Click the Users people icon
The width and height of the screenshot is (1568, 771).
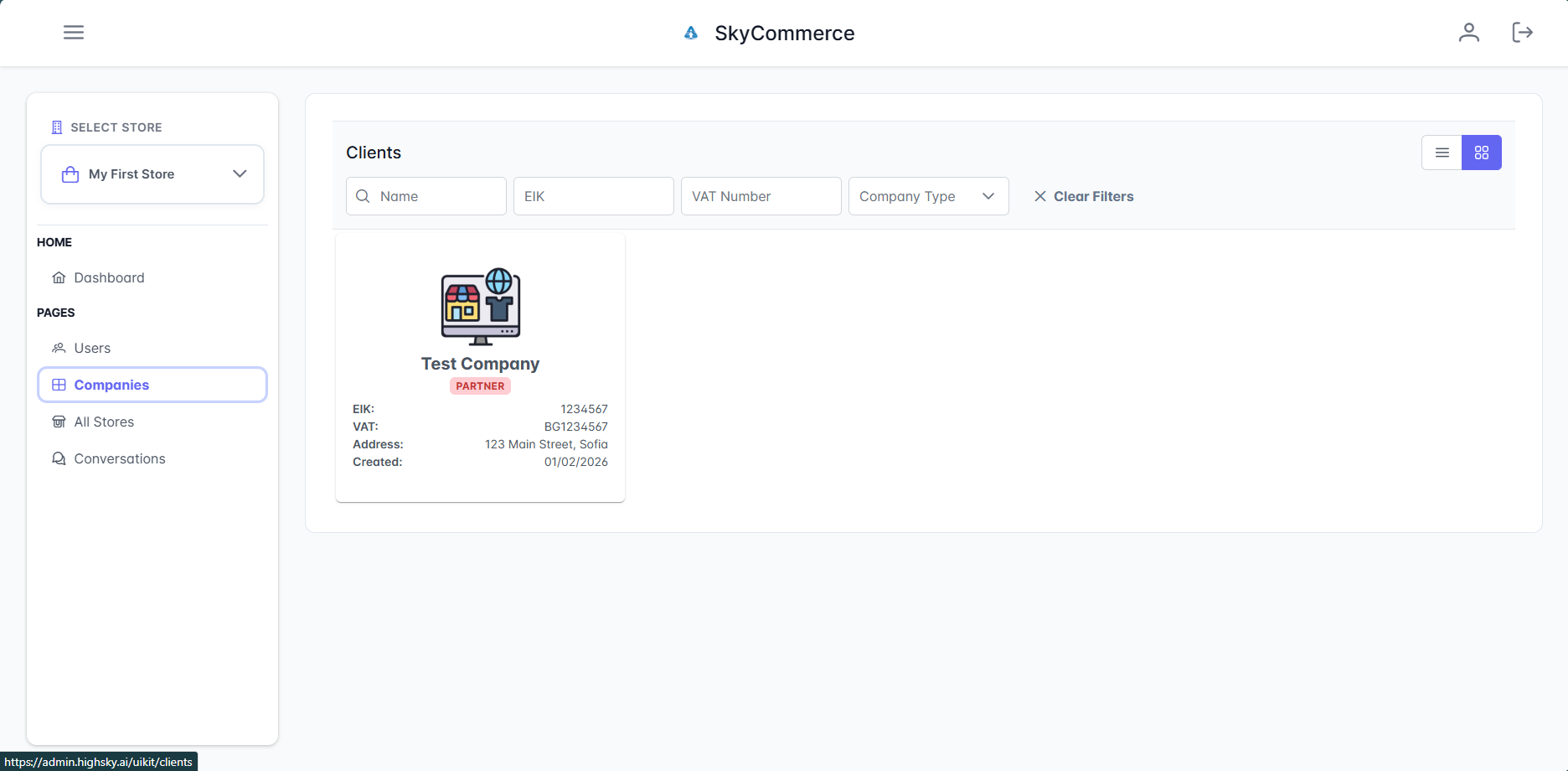(x=59, y=348)
